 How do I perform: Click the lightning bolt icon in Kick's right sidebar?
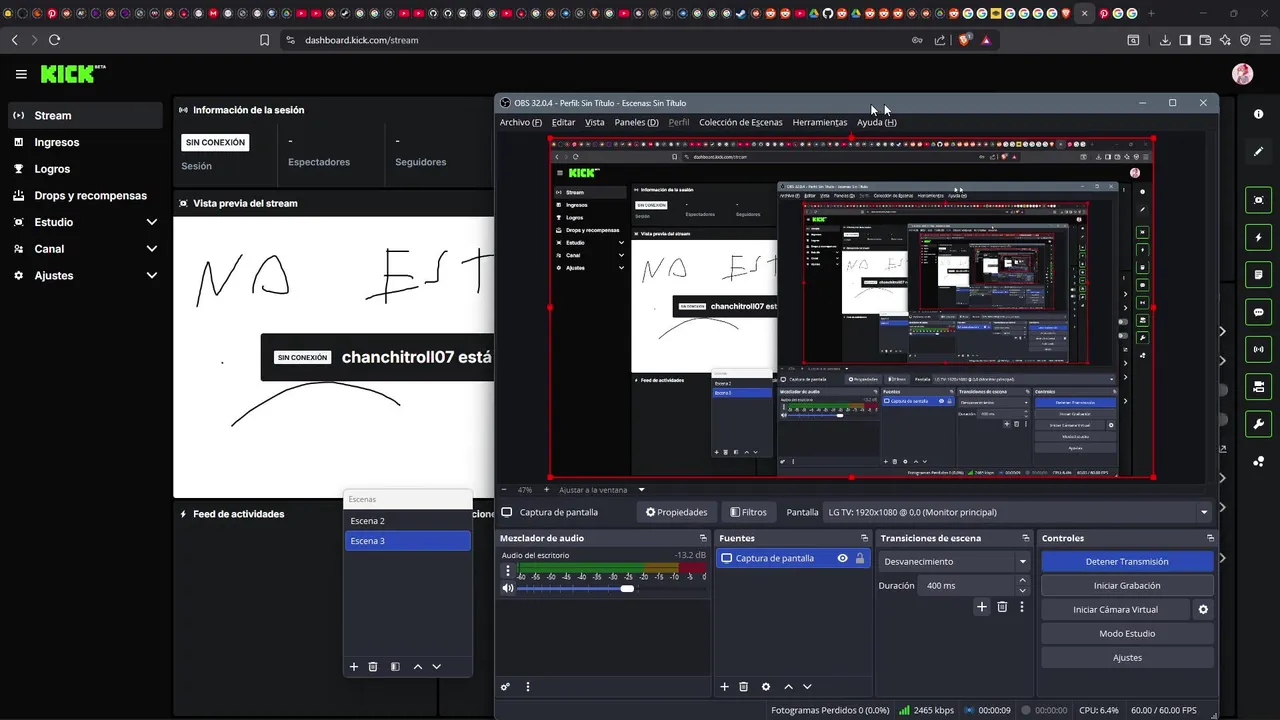[1258, 238]
